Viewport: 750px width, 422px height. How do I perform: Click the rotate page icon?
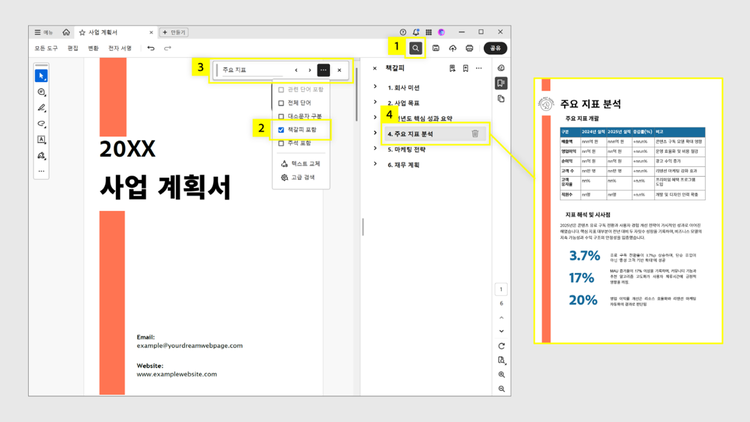pos(501,346)
